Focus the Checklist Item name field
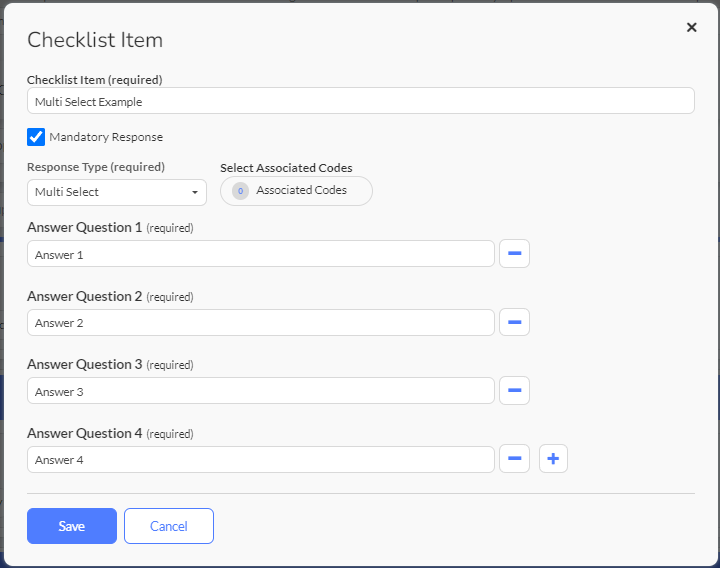 pos(360,101)
